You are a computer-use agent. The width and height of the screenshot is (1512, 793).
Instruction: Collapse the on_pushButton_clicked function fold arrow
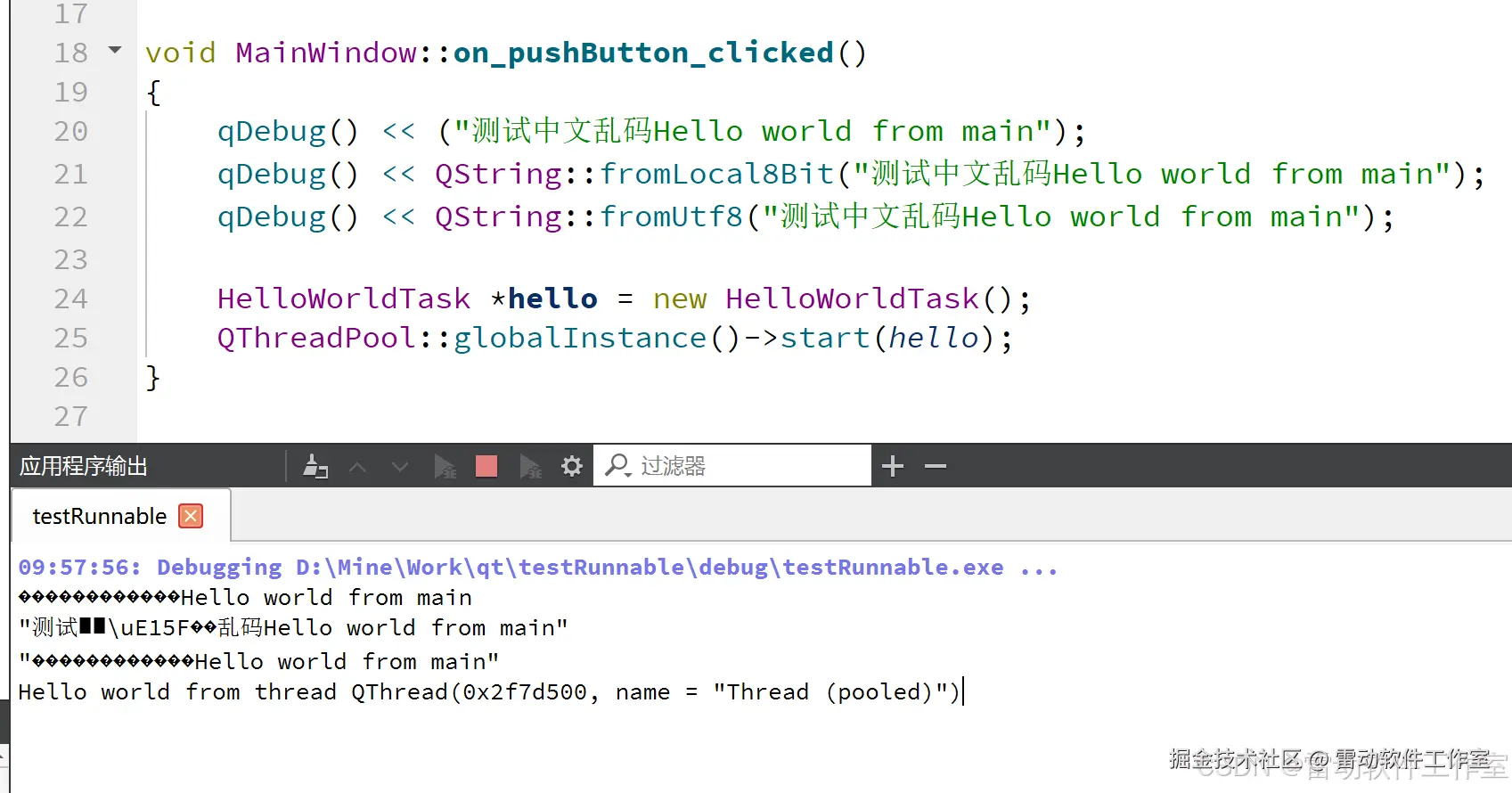[114, 50]
